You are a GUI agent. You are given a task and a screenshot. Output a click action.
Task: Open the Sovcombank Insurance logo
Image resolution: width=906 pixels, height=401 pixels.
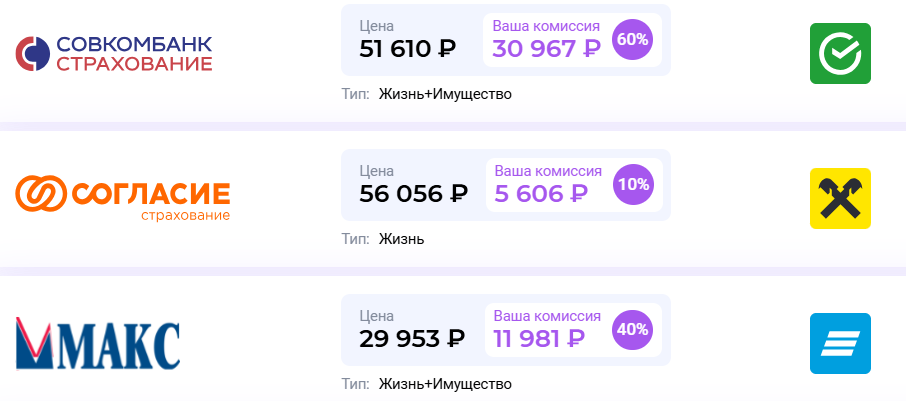pyautogui.click(x=114, y=53)
